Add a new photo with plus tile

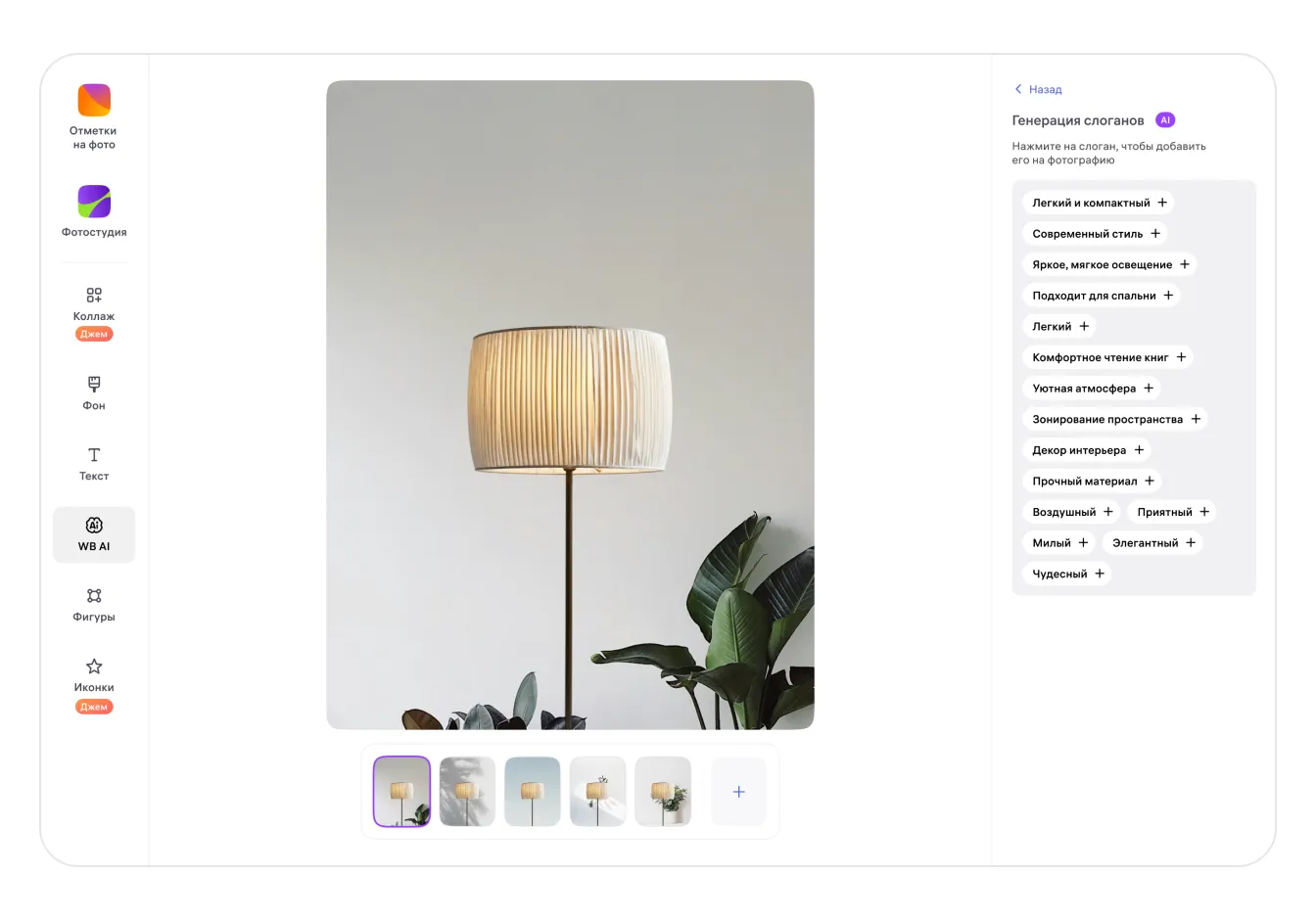(x=738, y=792)
